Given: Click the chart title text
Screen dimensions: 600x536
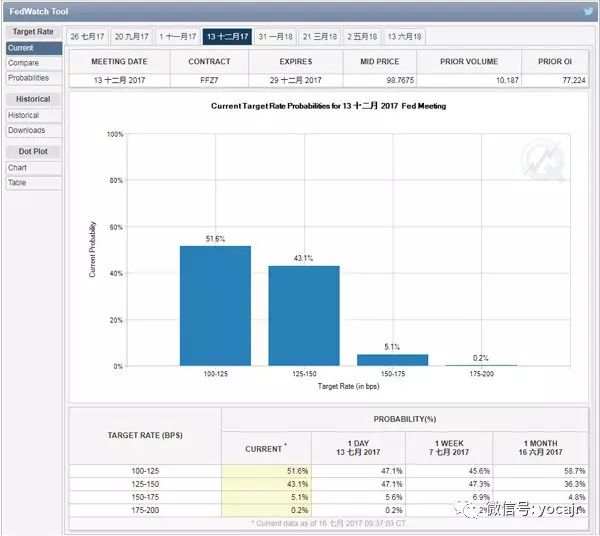Looking at the screenshot, I should tap(328, 106).
